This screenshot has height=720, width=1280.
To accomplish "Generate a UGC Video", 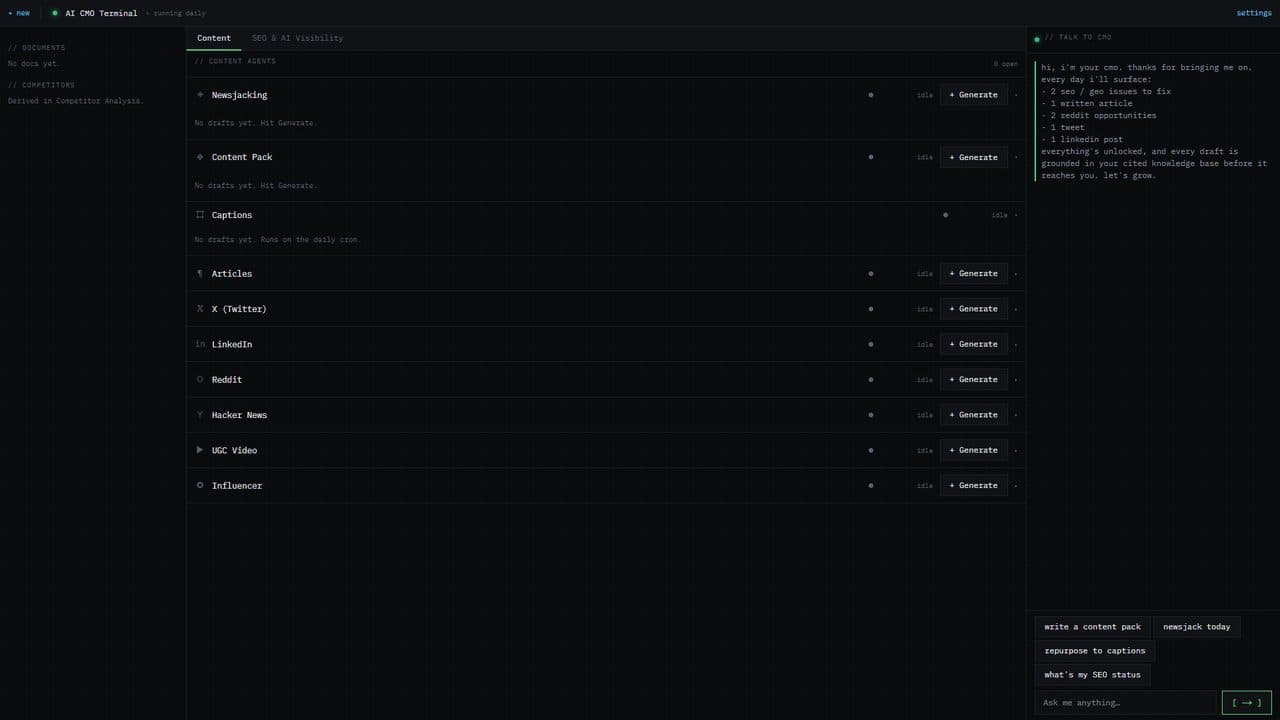I will pos(973,450).
